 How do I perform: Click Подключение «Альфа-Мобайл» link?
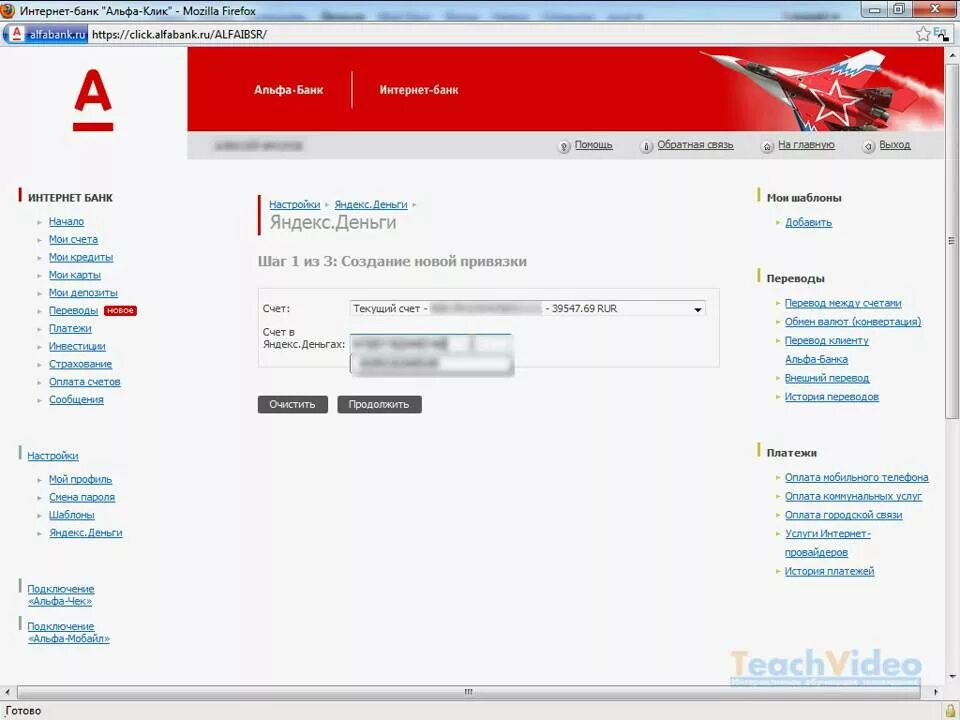(x=69, y=632)
